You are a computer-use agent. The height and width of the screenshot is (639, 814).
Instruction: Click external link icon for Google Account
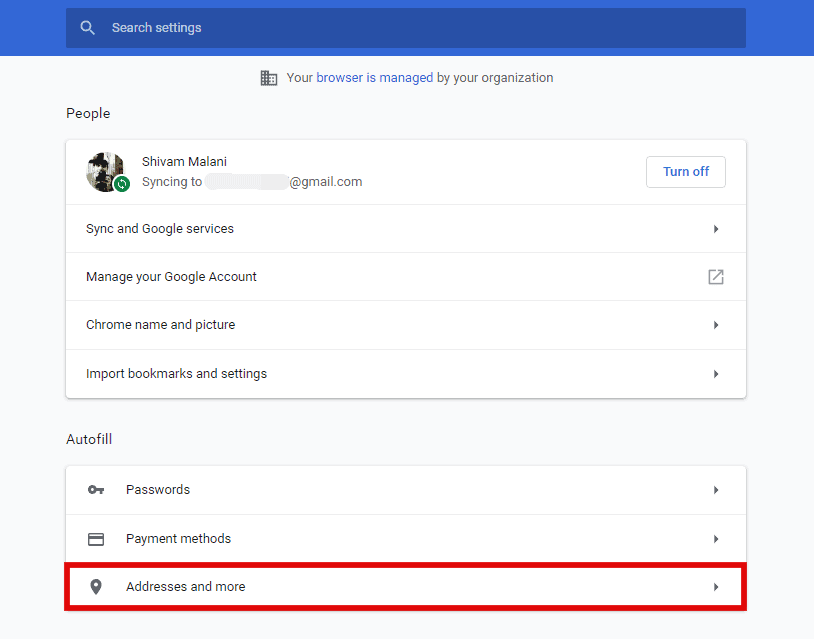coord(716,277)
